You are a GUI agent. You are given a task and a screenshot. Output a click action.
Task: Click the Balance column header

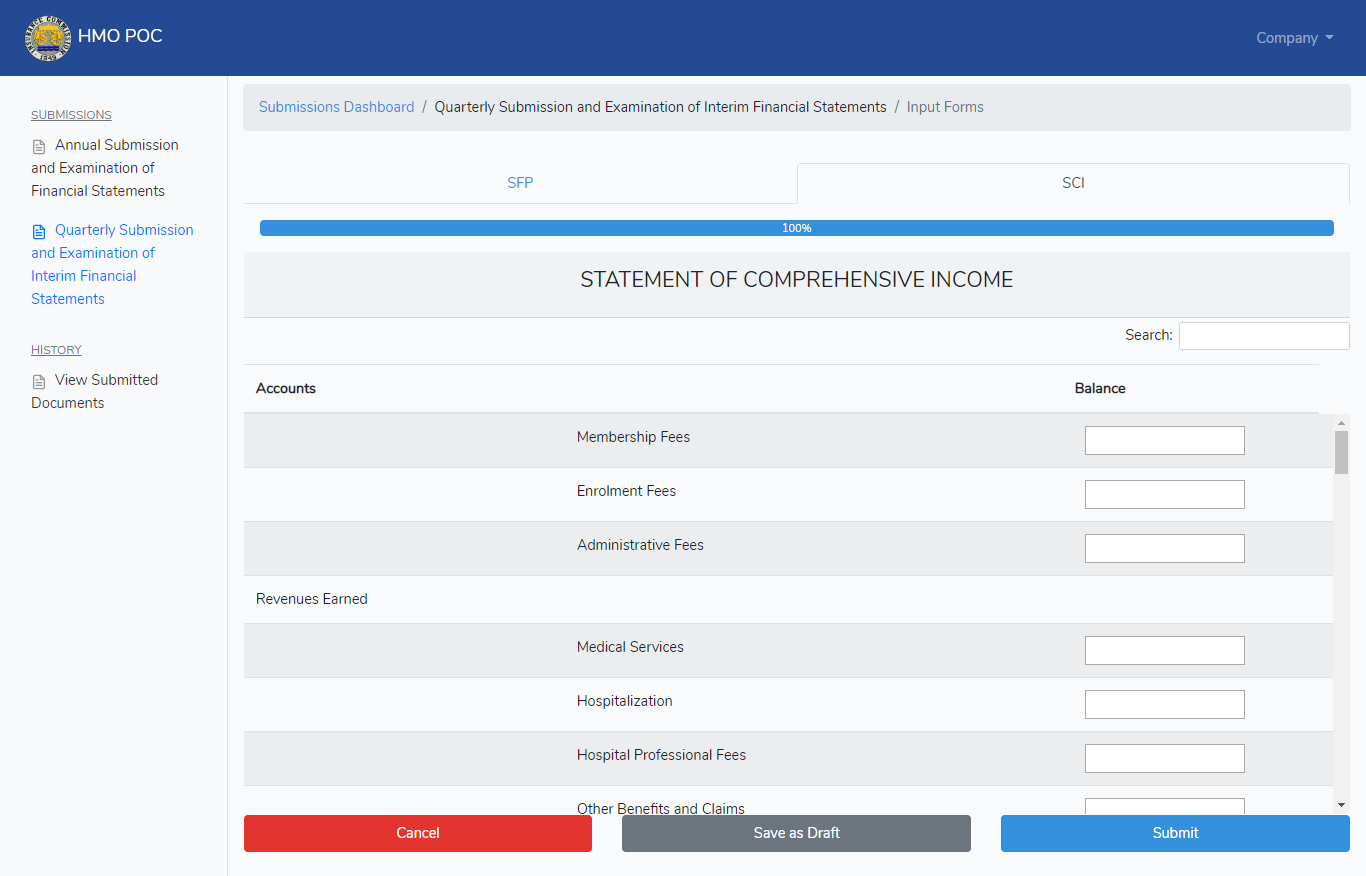coord(1100,388)
